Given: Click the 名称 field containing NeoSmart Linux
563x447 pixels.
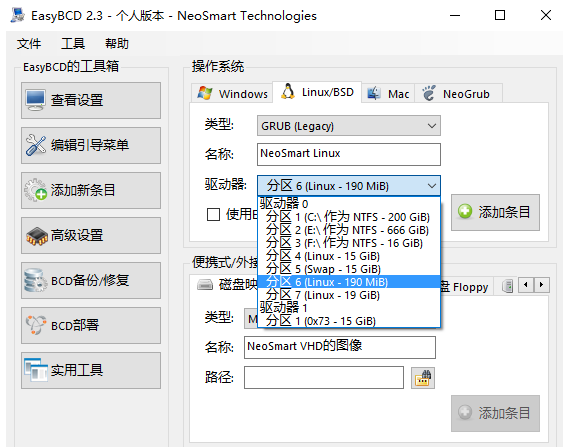Looking at the screenshot, I should (349, 154).
